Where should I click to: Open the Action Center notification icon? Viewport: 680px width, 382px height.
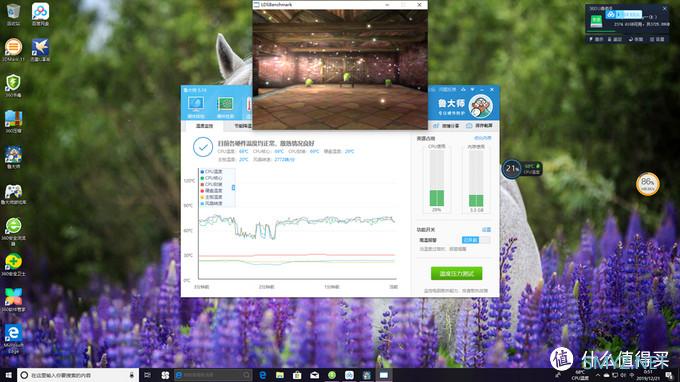[670, 375]
